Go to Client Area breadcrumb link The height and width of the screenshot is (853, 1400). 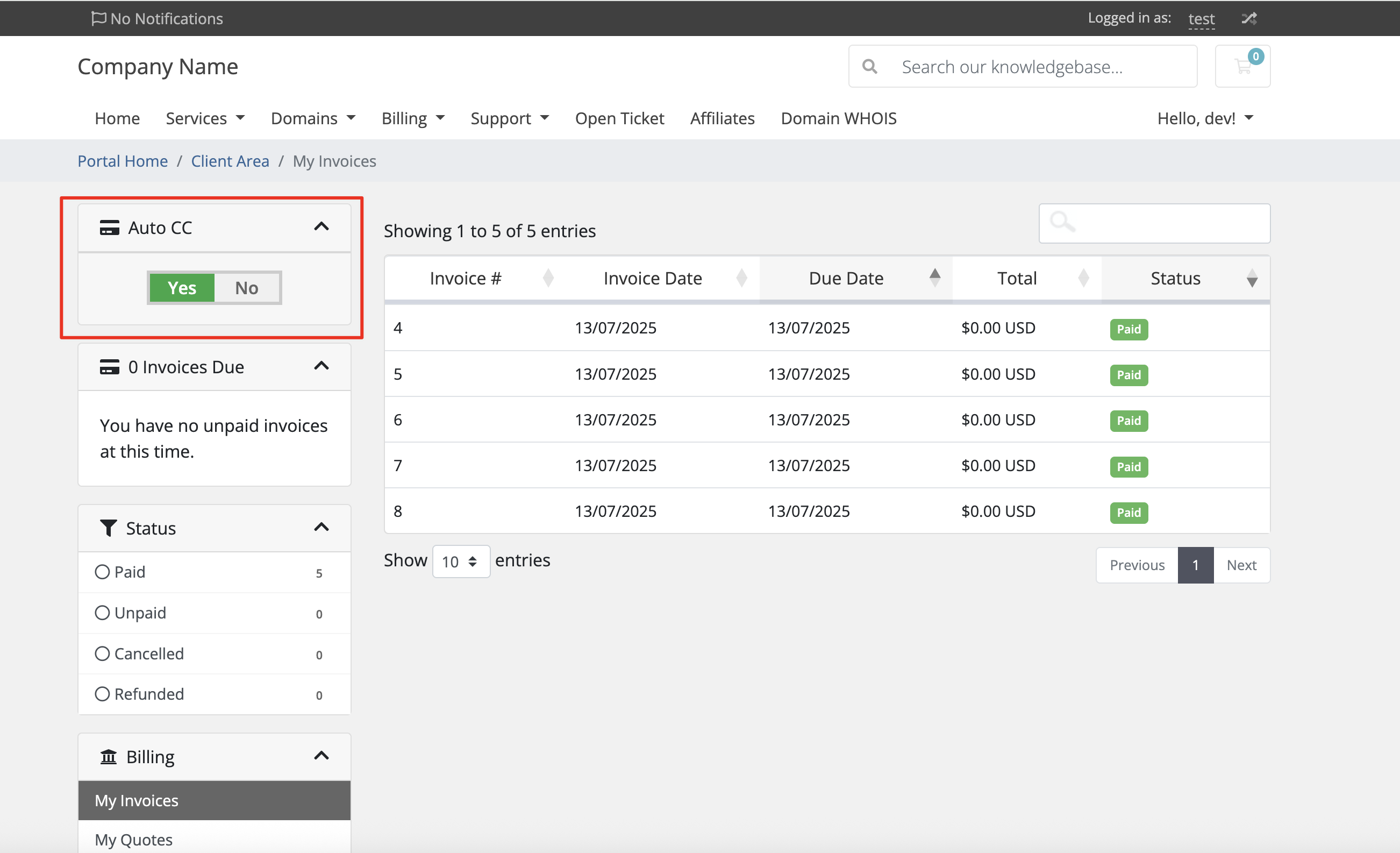[x=230, y=161]
